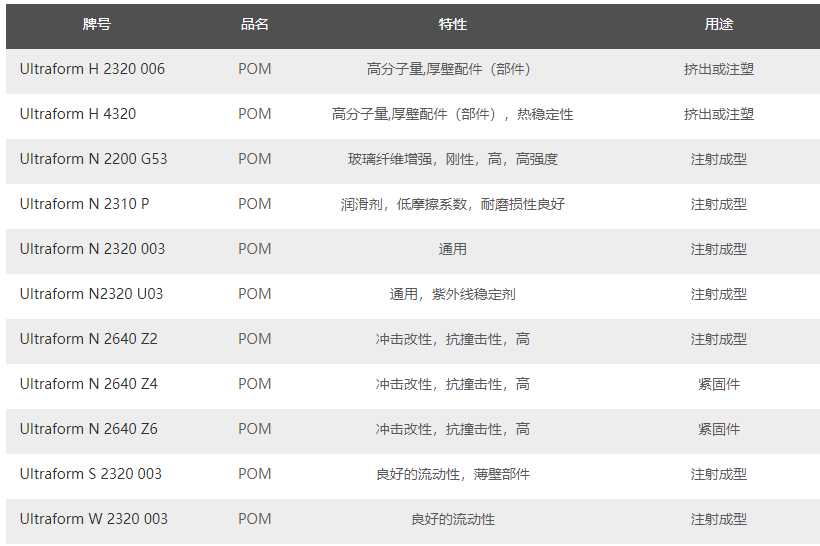Click 挤出或注塑 in the Ultraform H 4320 row
Image resolution: width=820 pixels, height=546 pixels.
718,114
